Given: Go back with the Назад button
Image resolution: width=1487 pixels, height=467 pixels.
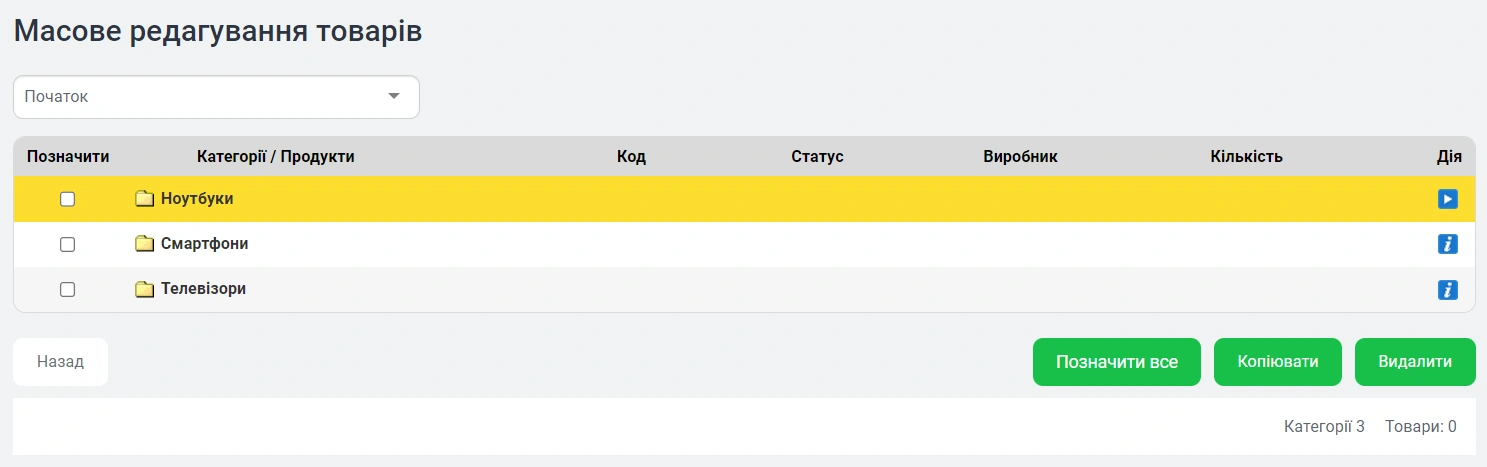Looking at the screenshot, I should tap(60, 362).
